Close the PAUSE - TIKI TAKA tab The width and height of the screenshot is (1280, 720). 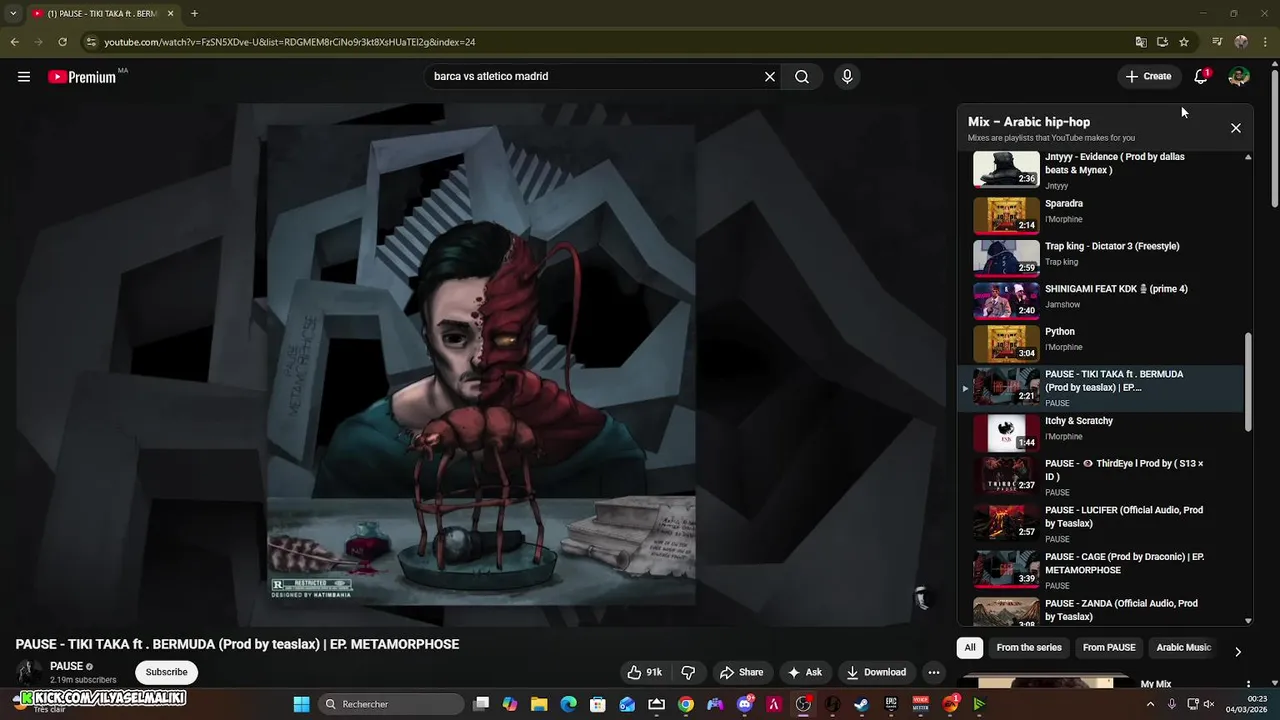(x=170, y=14)
